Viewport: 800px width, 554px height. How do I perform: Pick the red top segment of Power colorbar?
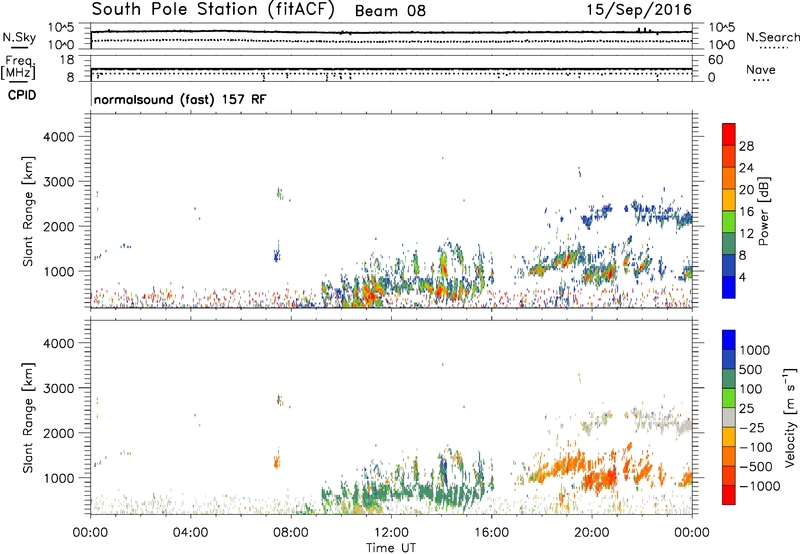729,135
